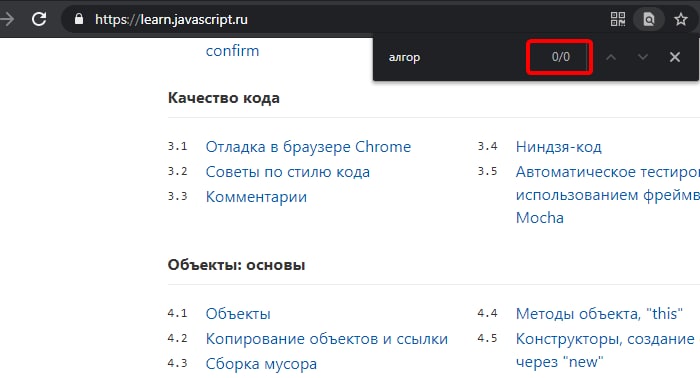This screenshot has width=700, height=378.
Task: Open the QR code generator icon
Action: click(x=618, y=19)
